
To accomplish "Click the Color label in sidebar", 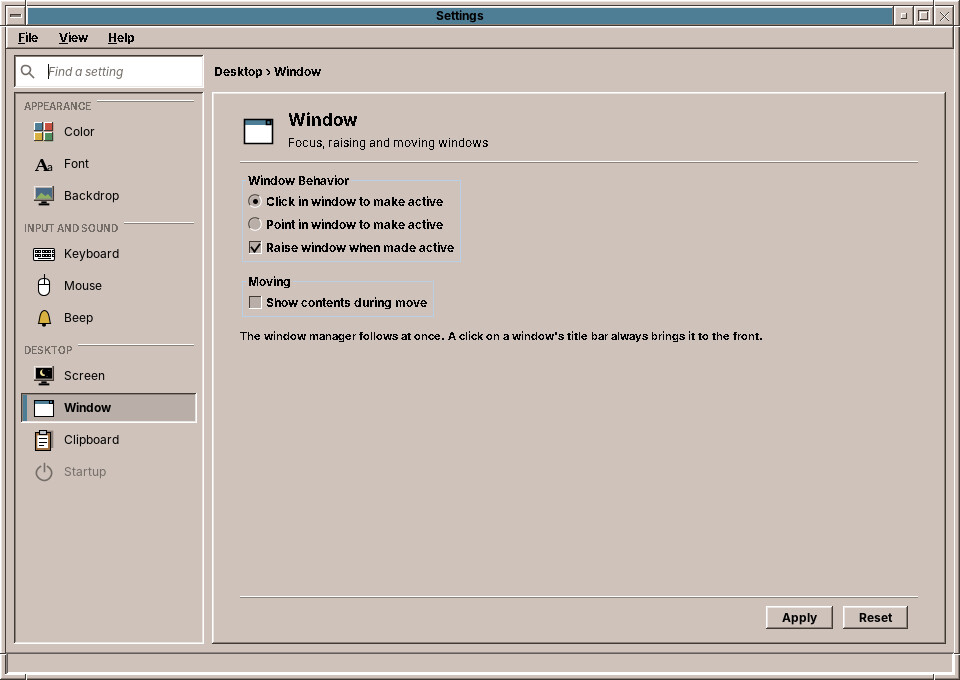I will coord(79,132).
